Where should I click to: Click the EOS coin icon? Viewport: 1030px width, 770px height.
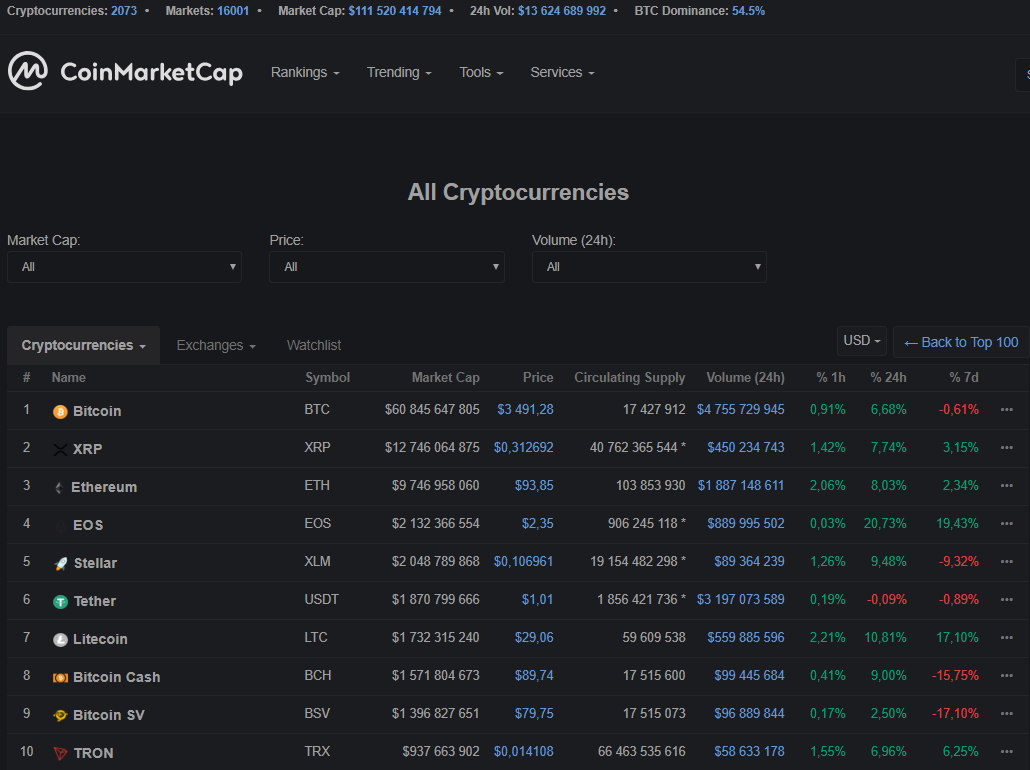[59, 525]
